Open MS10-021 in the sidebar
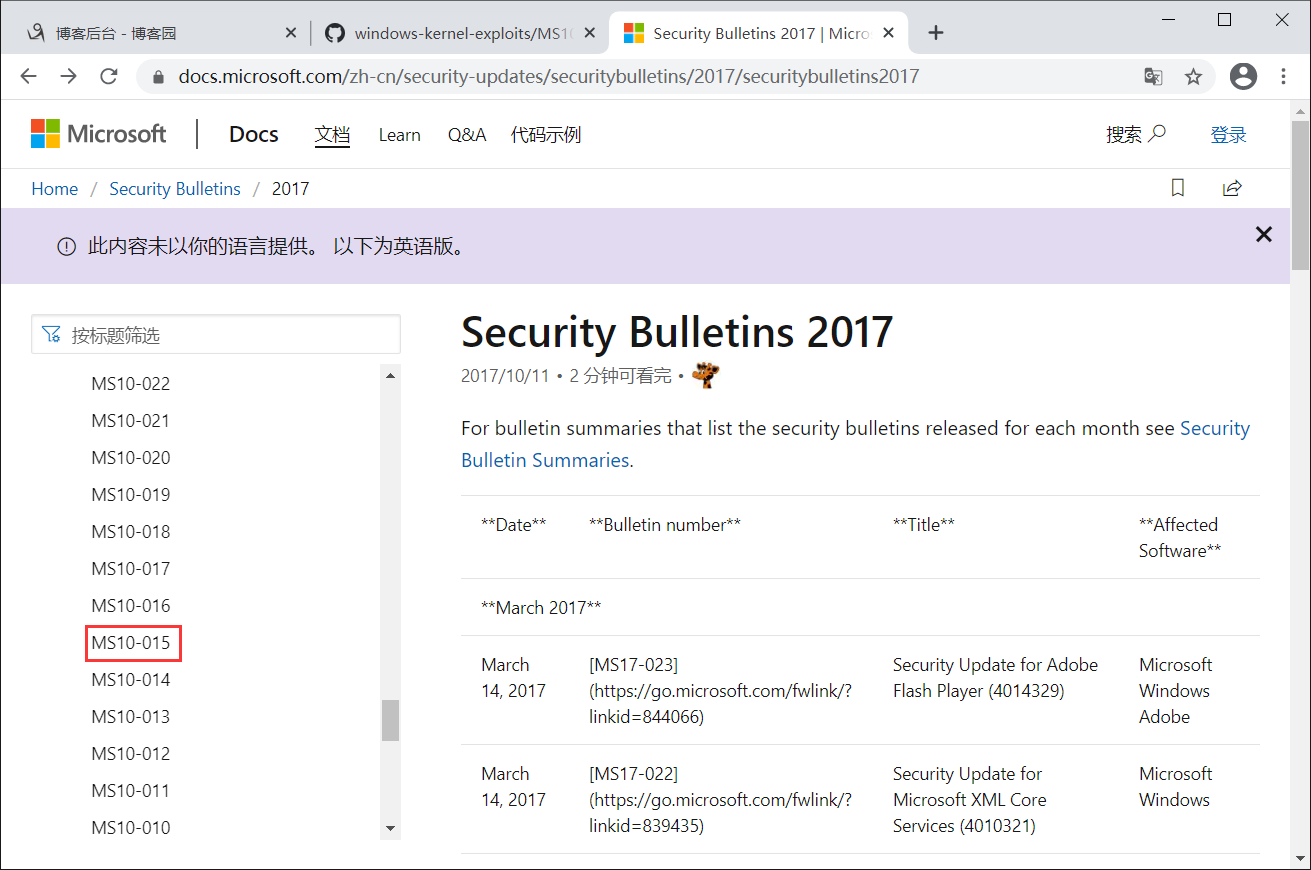Image resolution: width=1311 pixels, height=870 pixels. point(131,421)
